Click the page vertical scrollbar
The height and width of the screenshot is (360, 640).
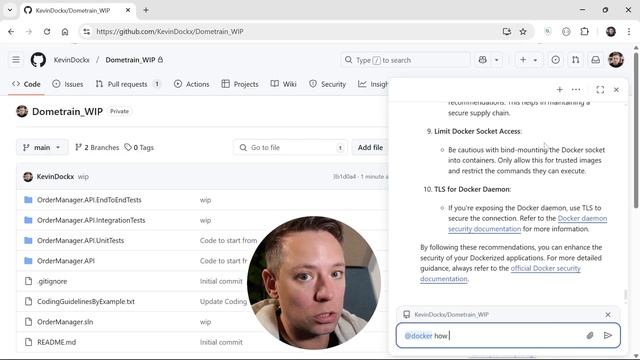coord(636,131)
